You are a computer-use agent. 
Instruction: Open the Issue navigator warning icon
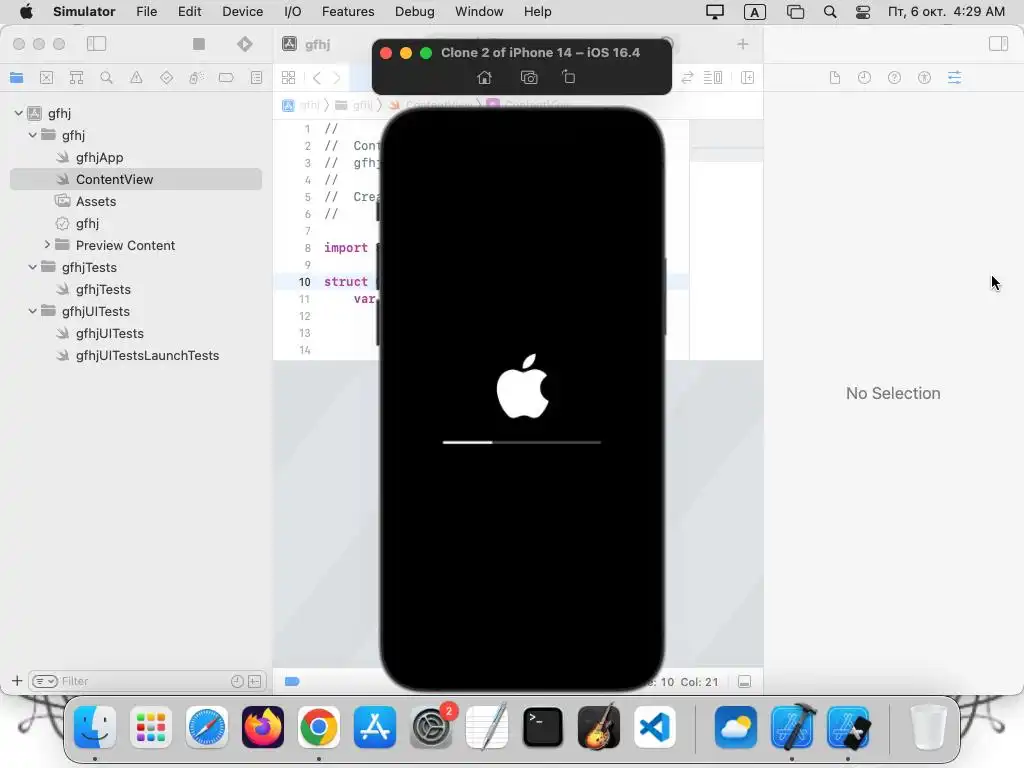[x=136, y=78]
